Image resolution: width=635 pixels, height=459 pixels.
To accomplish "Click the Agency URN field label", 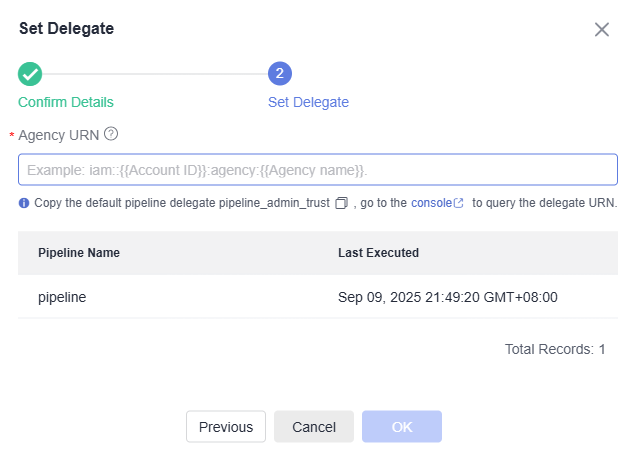I will pyautogui.click(x=62, y=133).
